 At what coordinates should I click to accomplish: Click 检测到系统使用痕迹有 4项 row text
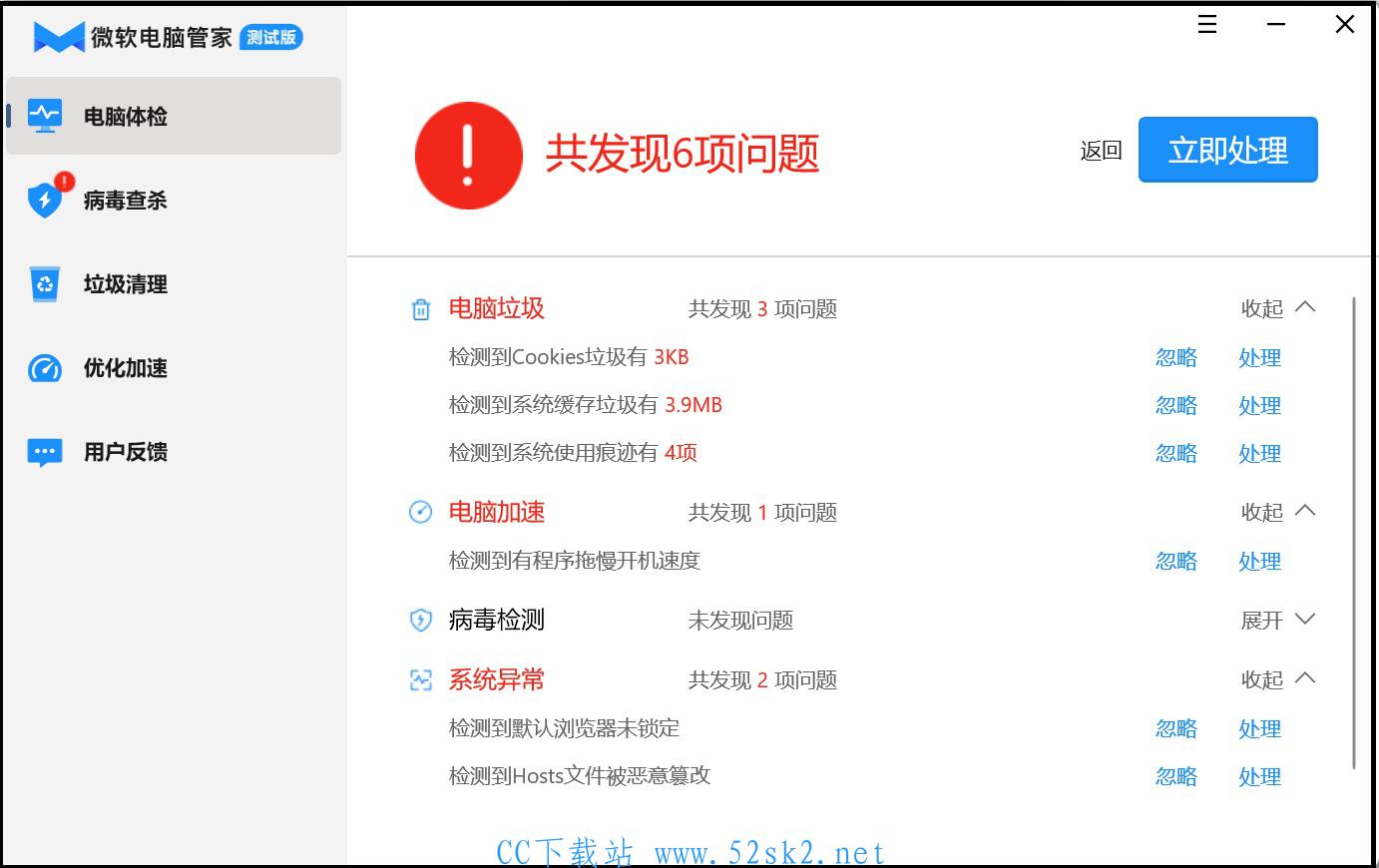click(x=573, y=453)
